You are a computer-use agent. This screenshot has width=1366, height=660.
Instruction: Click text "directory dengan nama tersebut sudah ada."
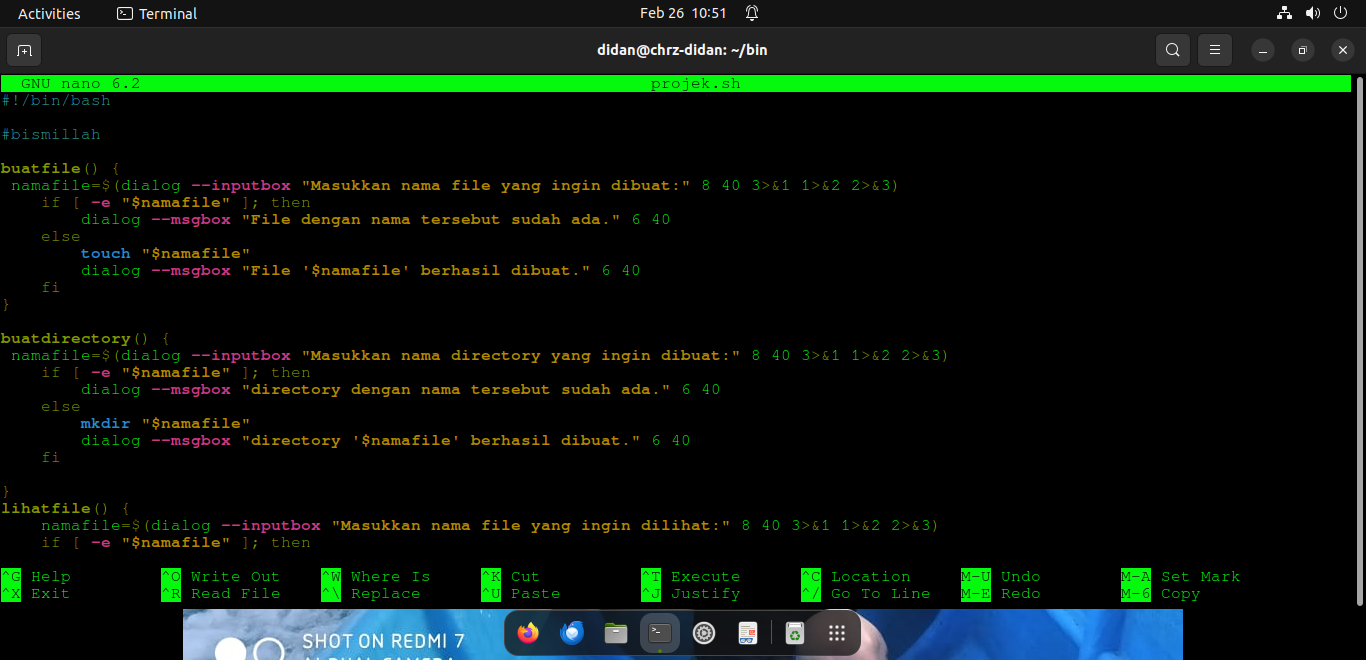click(456, 390)
